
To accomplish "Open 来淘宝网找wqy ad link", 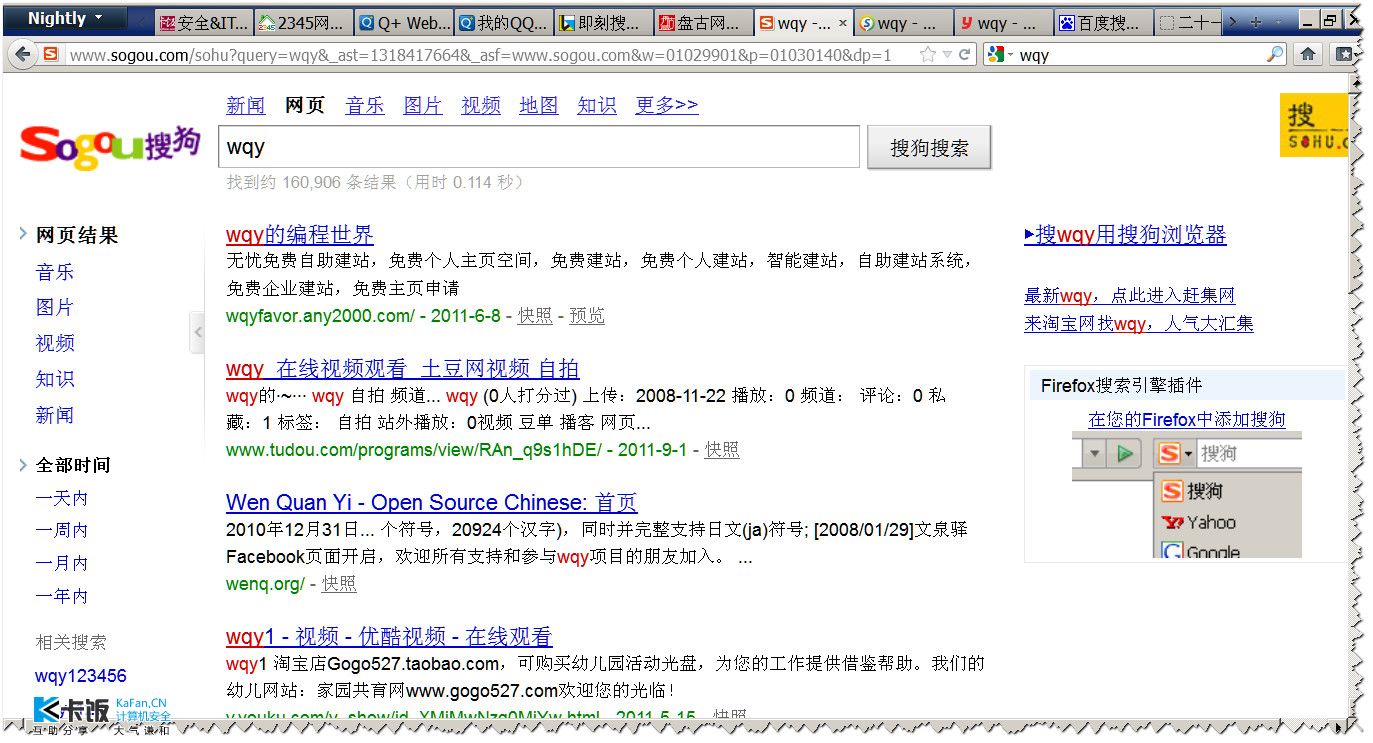I will click(1139, 324).
